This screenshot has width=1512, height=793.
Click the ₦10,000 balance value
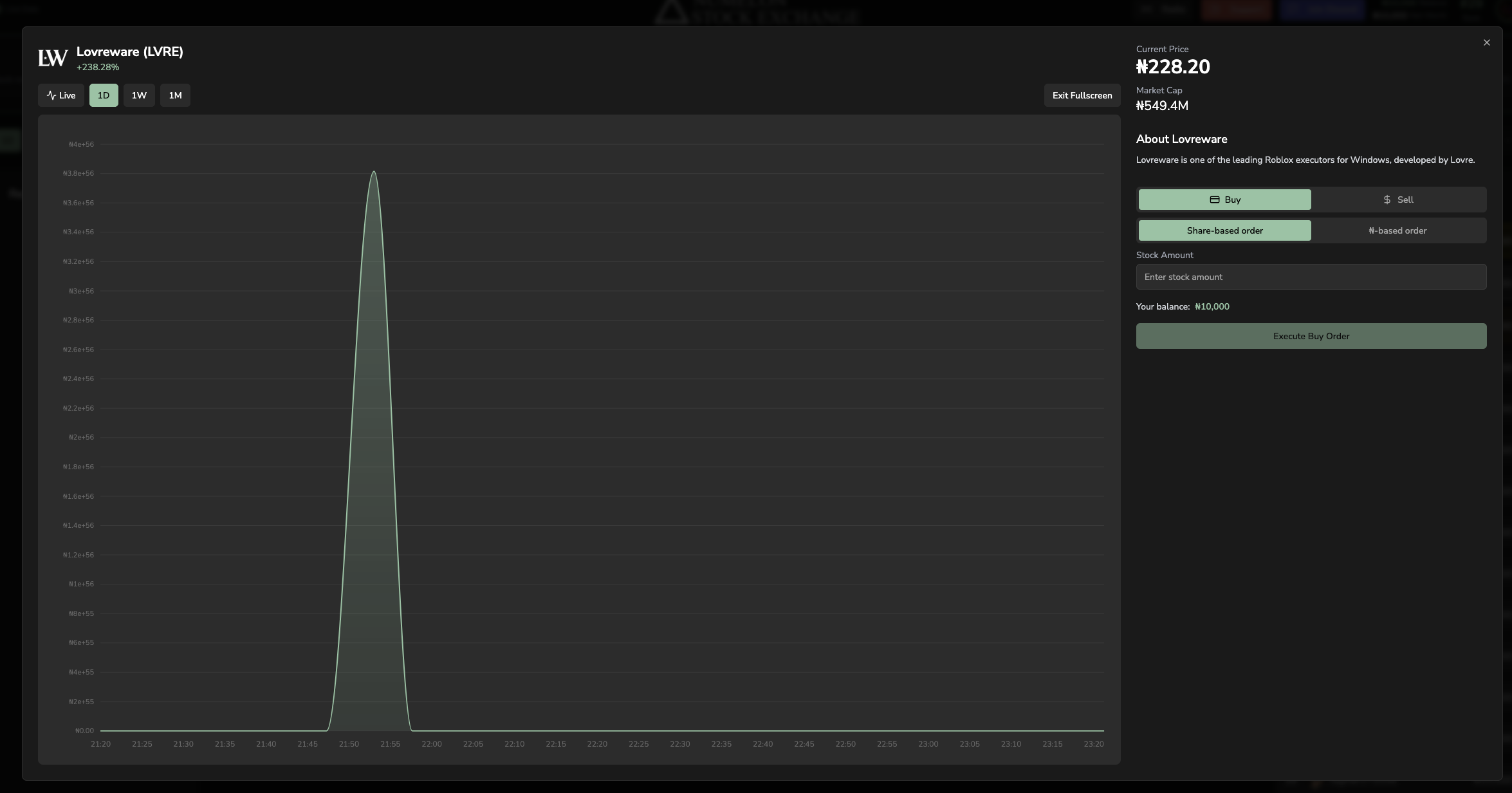pos(1212,306)
